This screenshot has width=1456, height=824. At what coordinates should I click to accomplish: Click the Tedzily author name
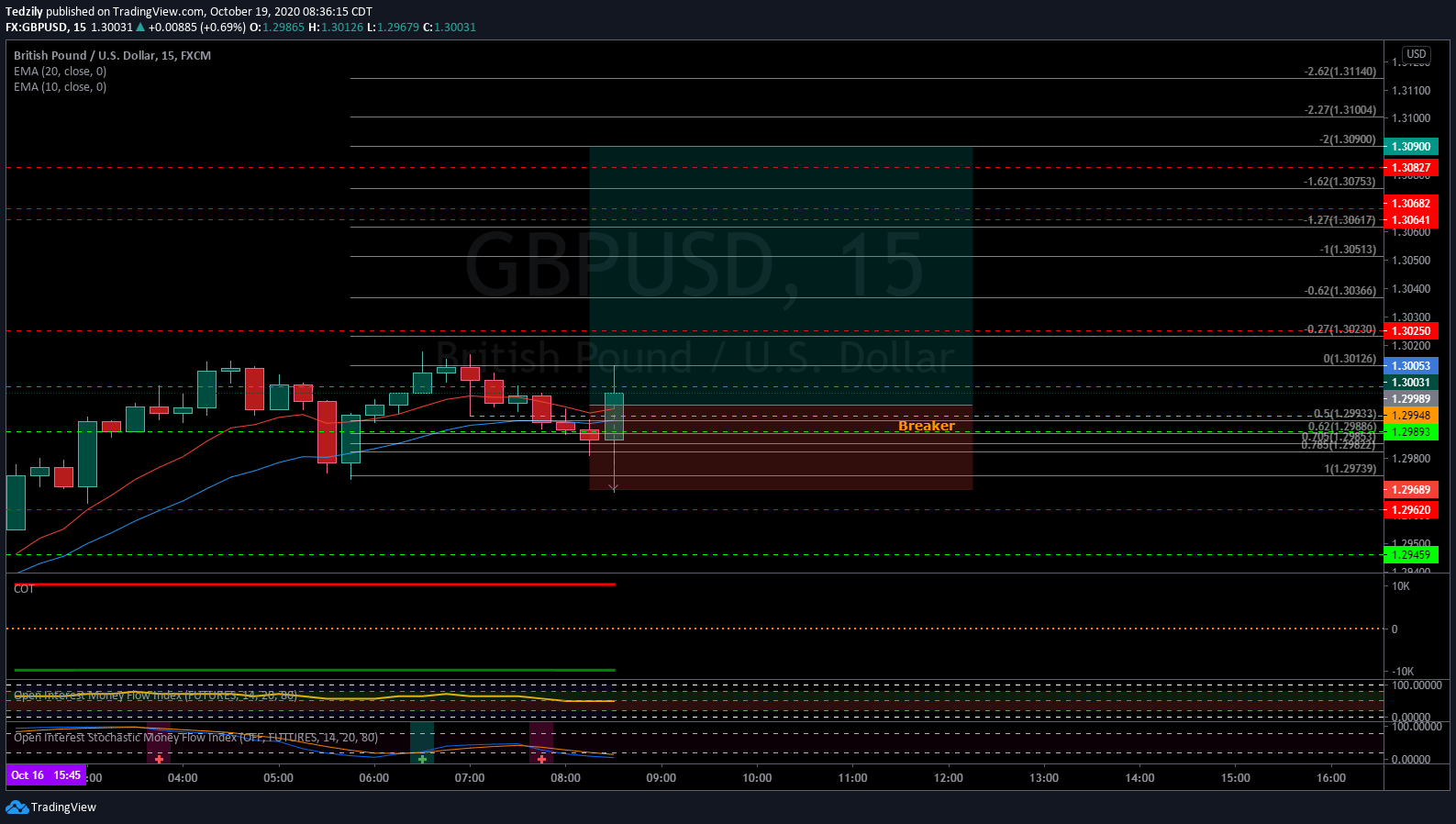(x=25, y=12)
